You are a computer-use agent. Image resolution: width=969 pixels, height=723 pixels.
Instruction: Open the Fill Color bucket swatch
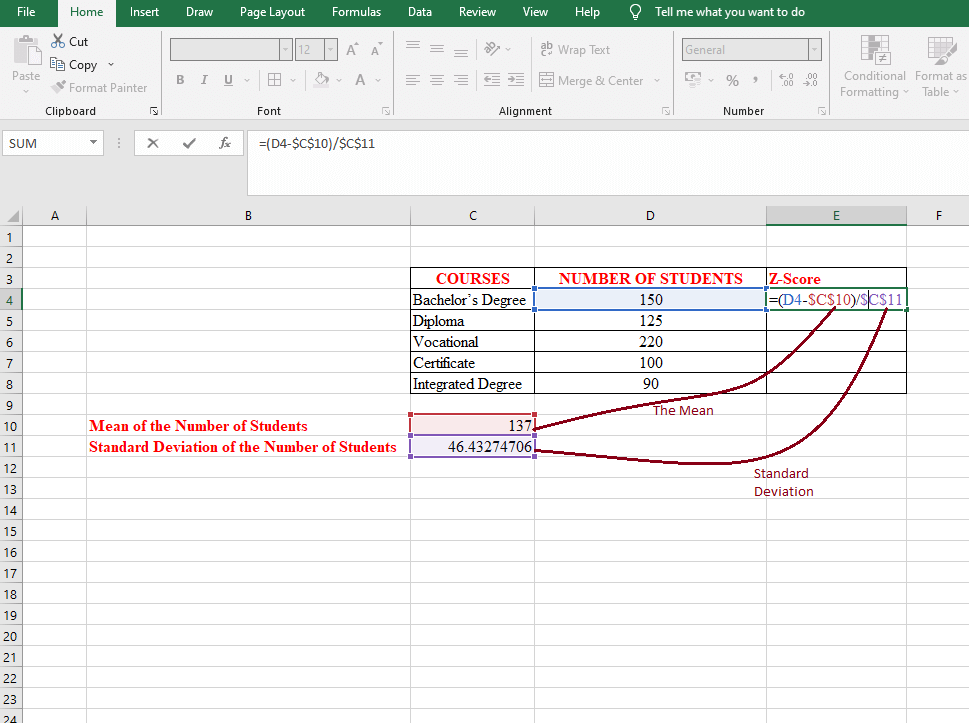tap(321, 80)
